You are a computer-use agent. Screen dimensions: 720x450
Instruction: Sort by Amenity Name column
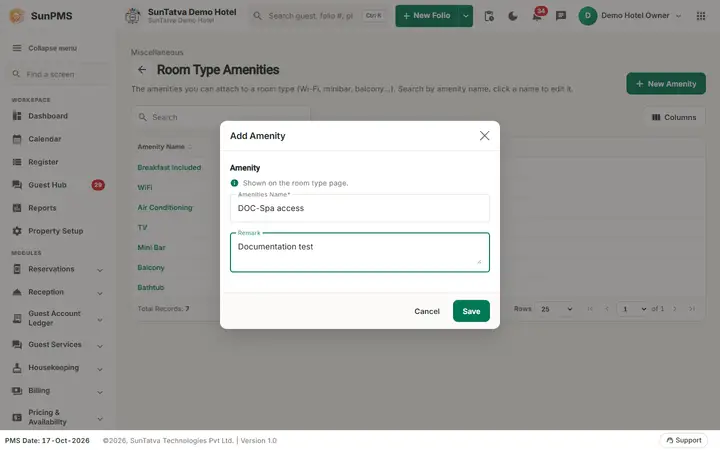point(164,146)
